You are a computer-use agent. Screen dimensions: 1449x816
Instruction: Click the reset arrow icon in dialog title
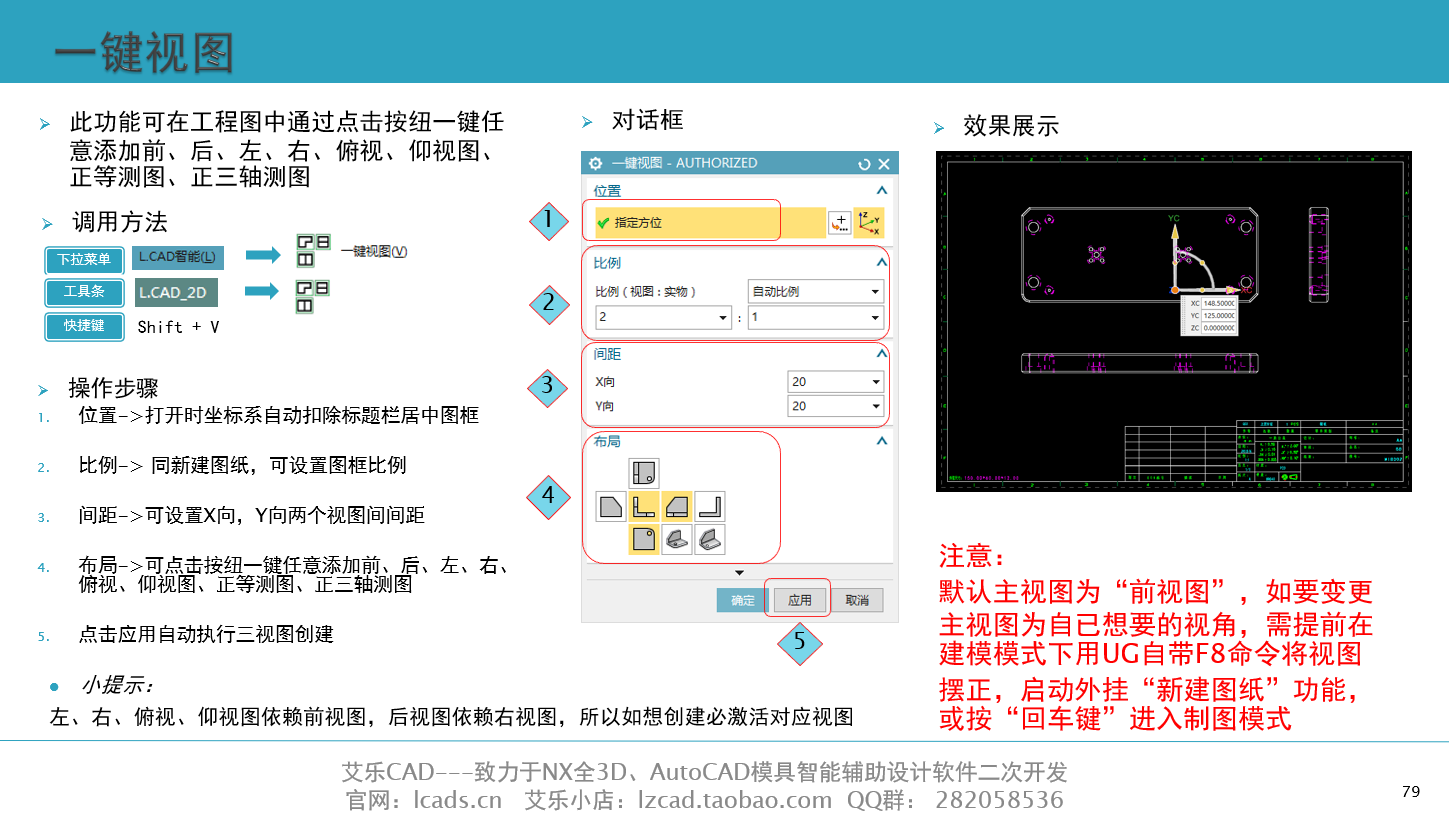point(864,163)
